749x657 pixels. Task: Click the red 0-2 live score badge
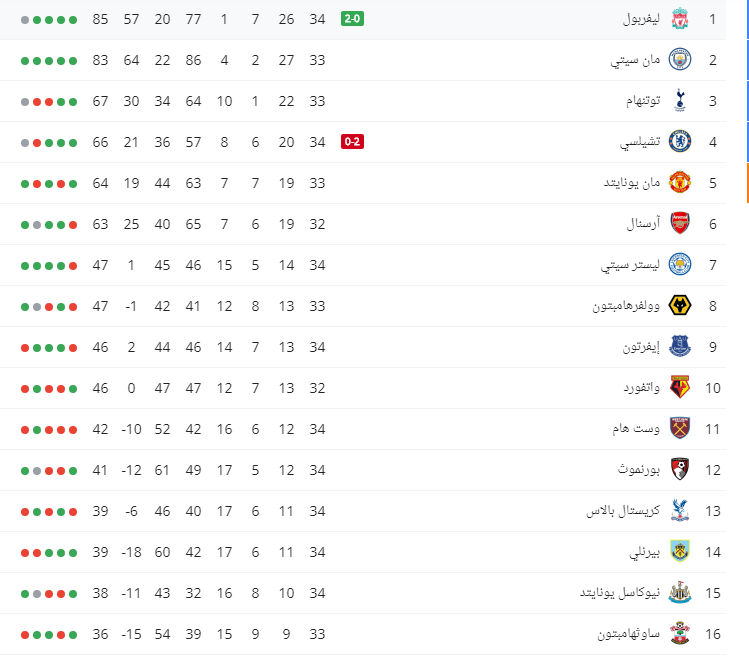(x=352, y=142)
